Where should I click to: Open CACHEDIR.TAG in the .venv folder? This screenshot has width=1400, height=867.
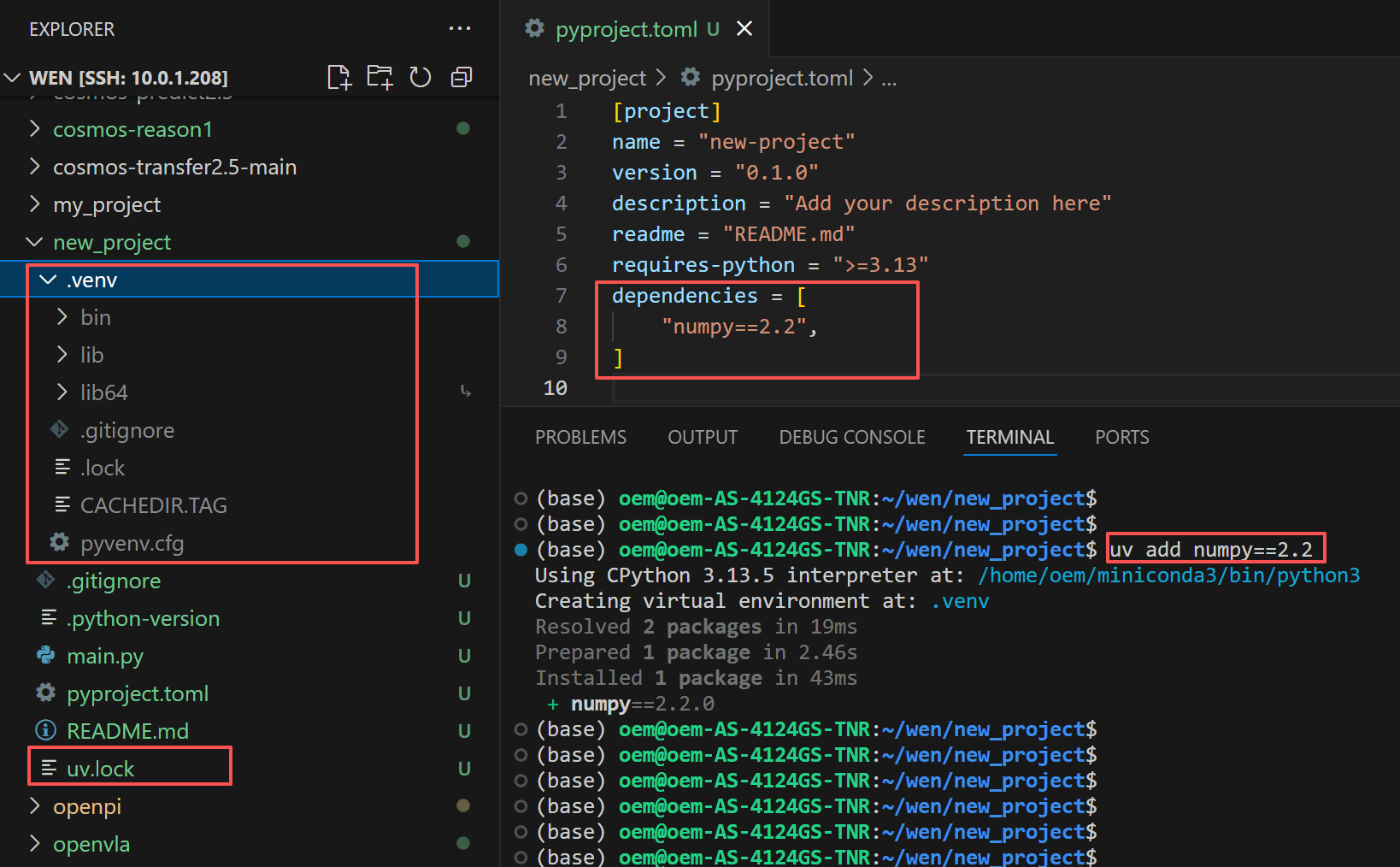pos(154,505)
